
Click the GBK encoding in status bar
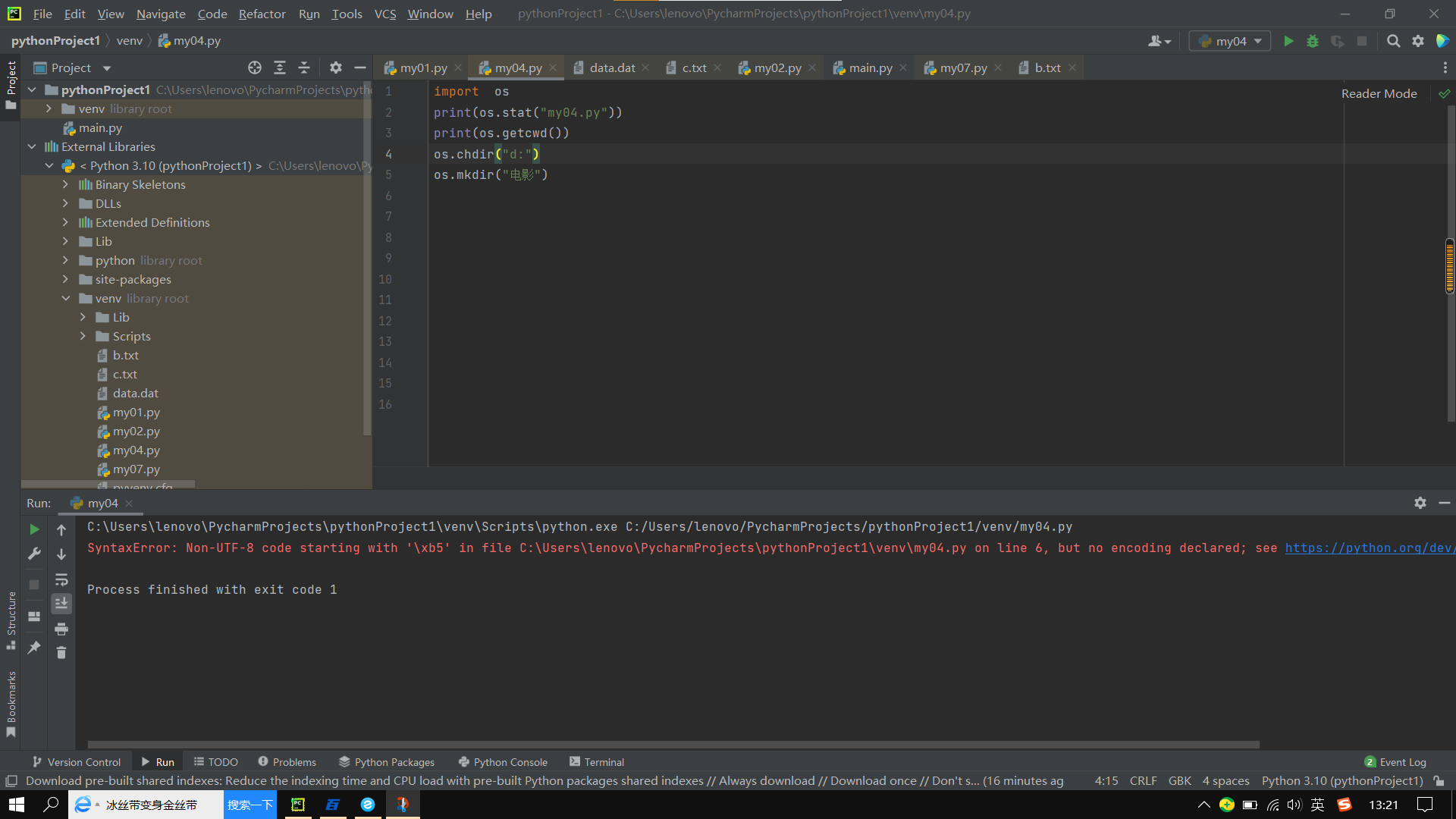1179,781
